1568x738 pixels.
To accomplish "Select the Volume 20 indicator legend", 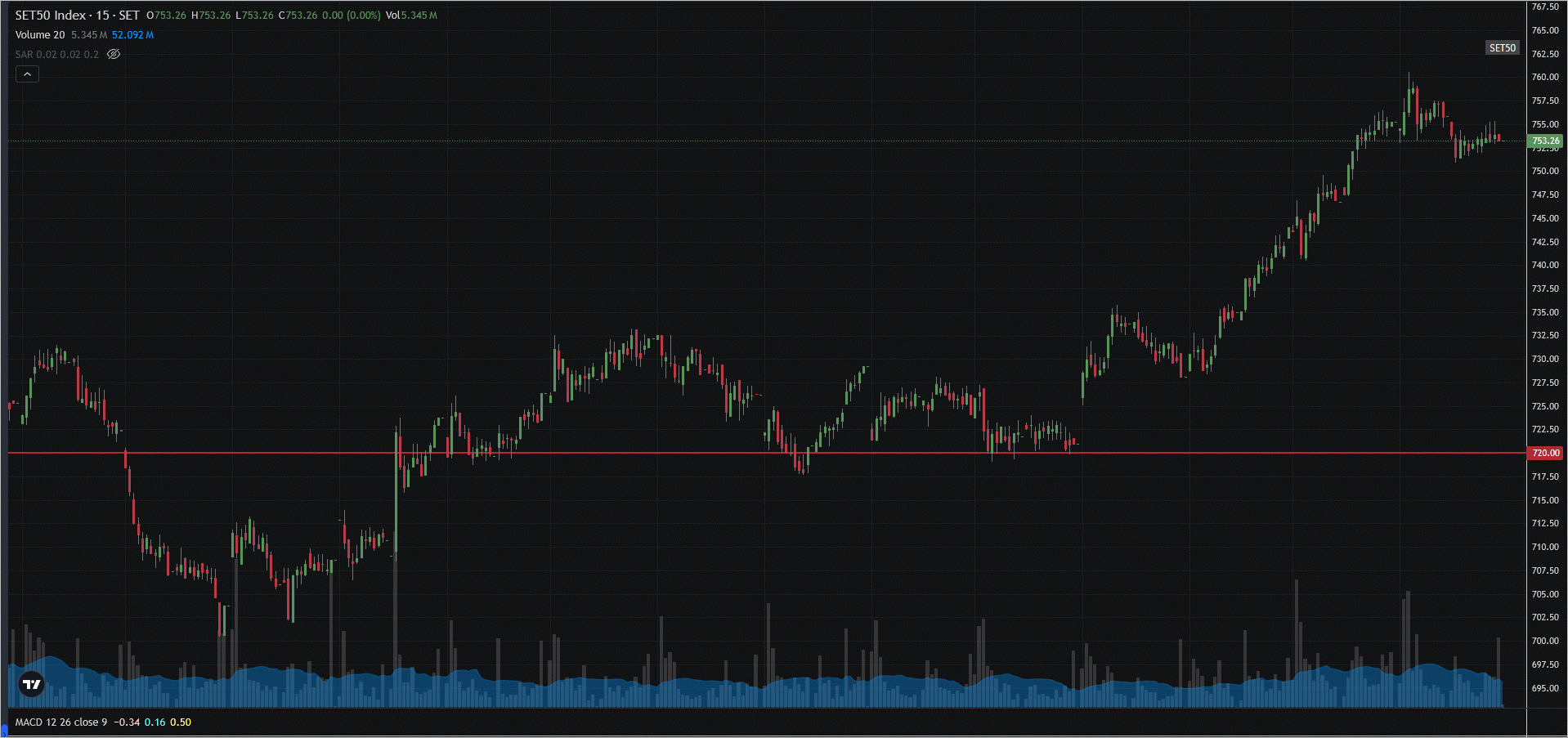I will [x=40, y=35].
